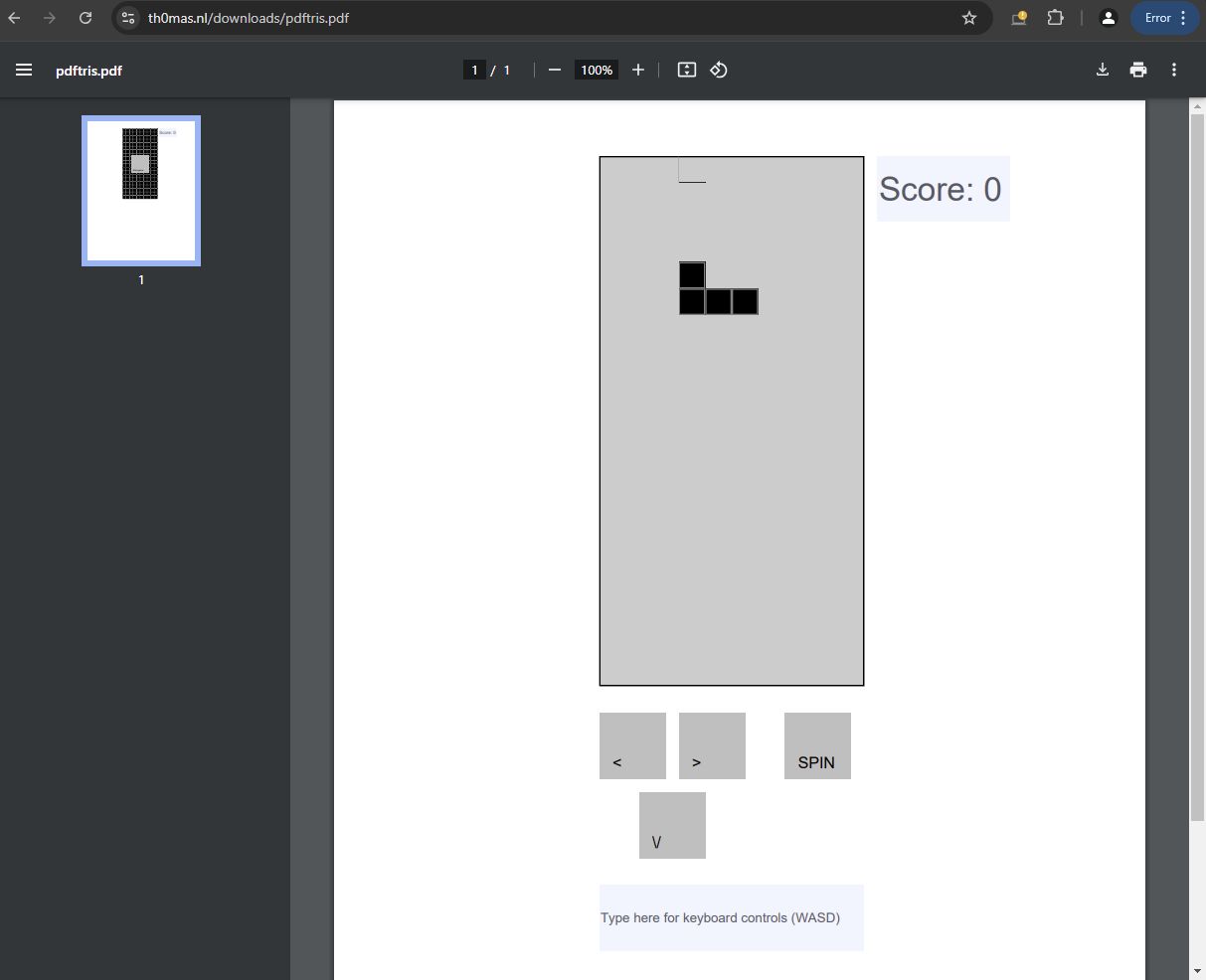Open the browser media or notification icon
Image resolution: width=1206 pixels, height=980 pixels.
tap(1019, 18)
